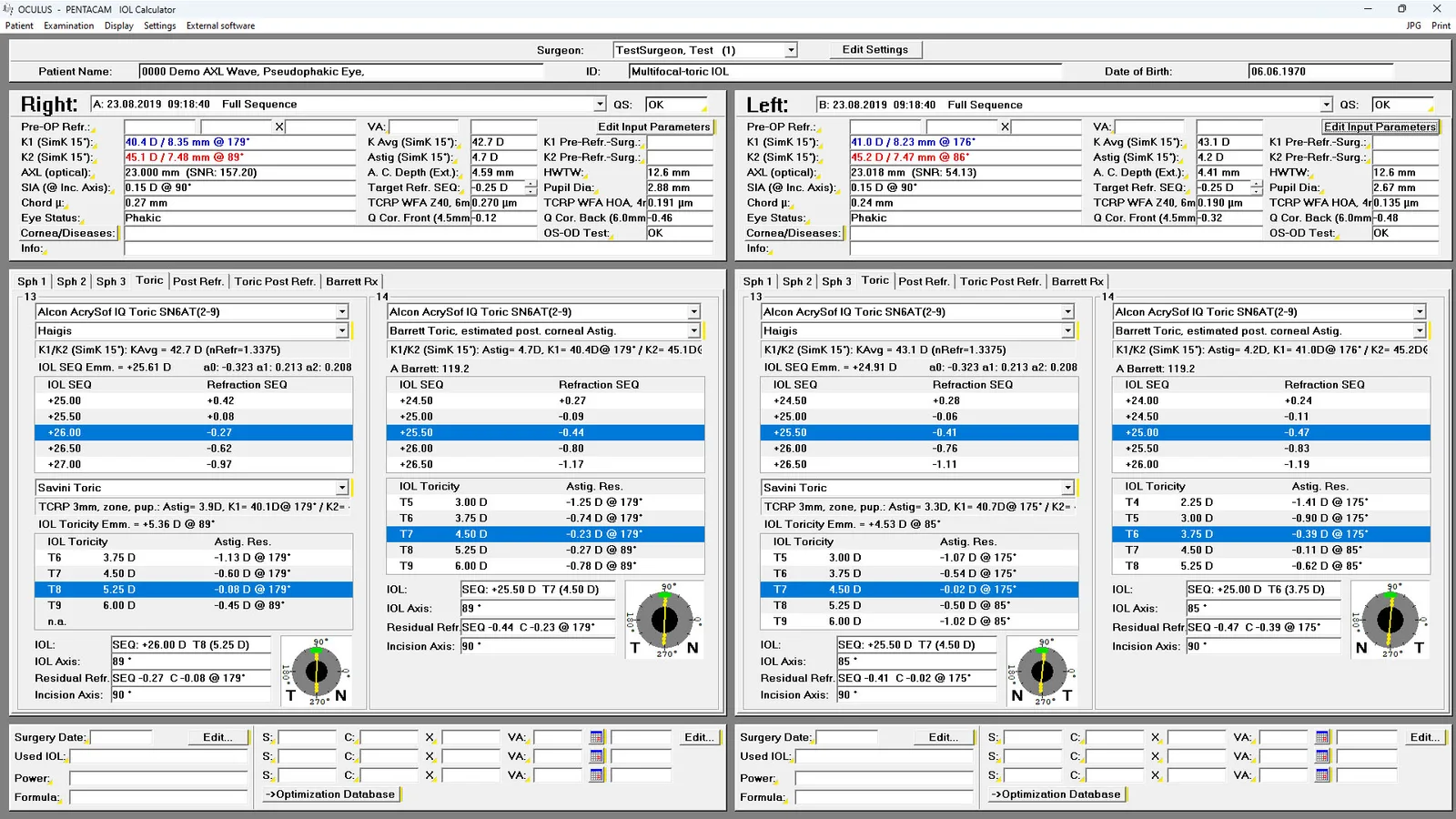
Task: Open the Patient menu
Action: click(19, 25)
